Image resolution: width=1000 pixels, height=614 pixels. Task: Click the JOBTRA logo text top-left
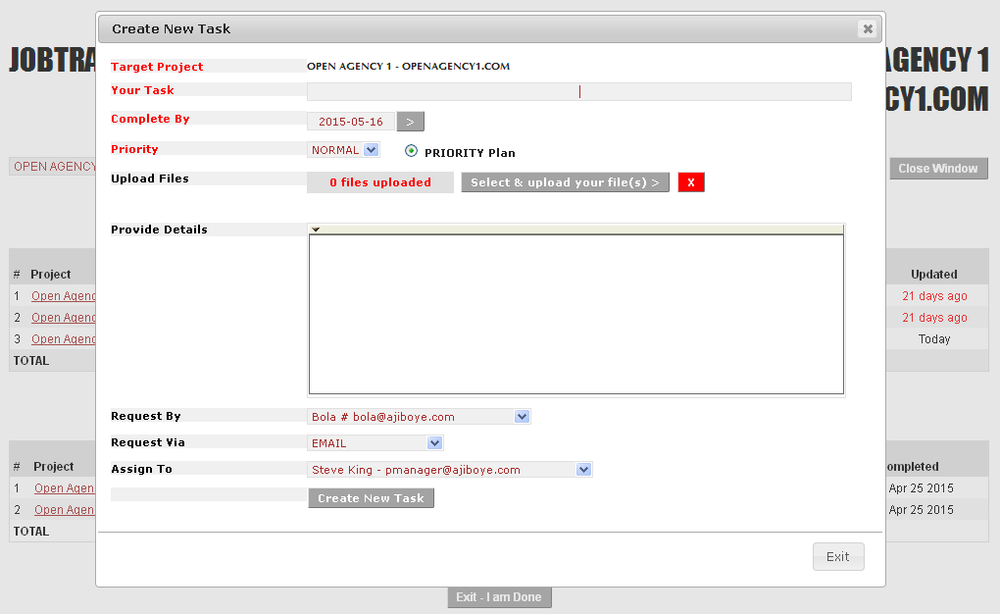pos(48,60)
